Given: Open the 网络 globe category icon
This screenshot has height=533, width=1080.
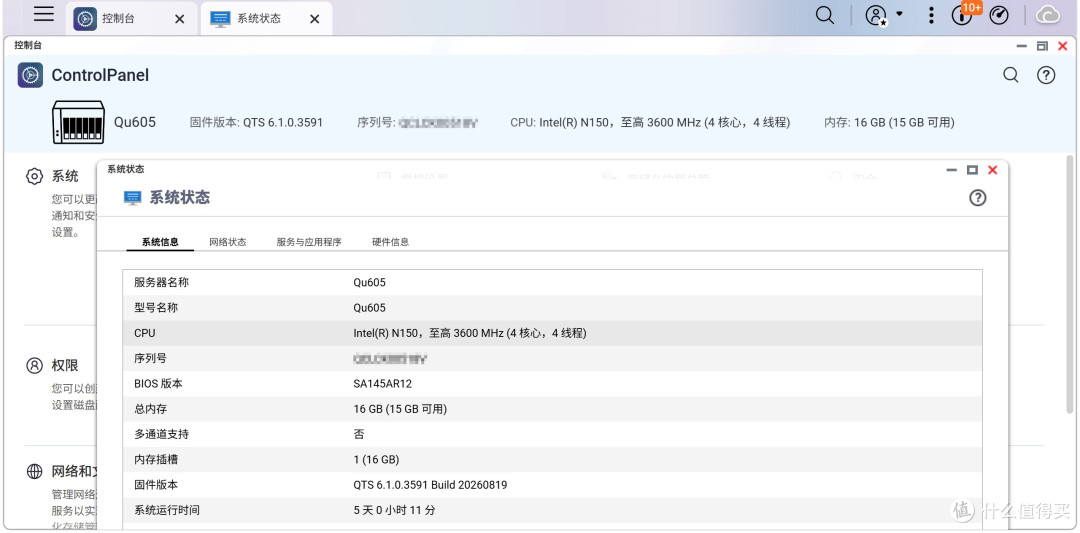Looking at the screenshot, I should (x=34, y=472).
